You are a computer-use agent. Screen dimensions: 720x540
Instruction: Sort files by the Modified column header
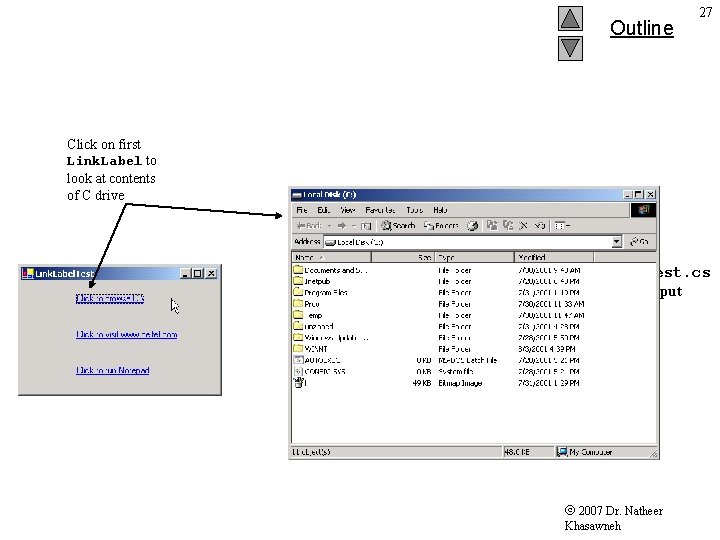coord(554,257)
